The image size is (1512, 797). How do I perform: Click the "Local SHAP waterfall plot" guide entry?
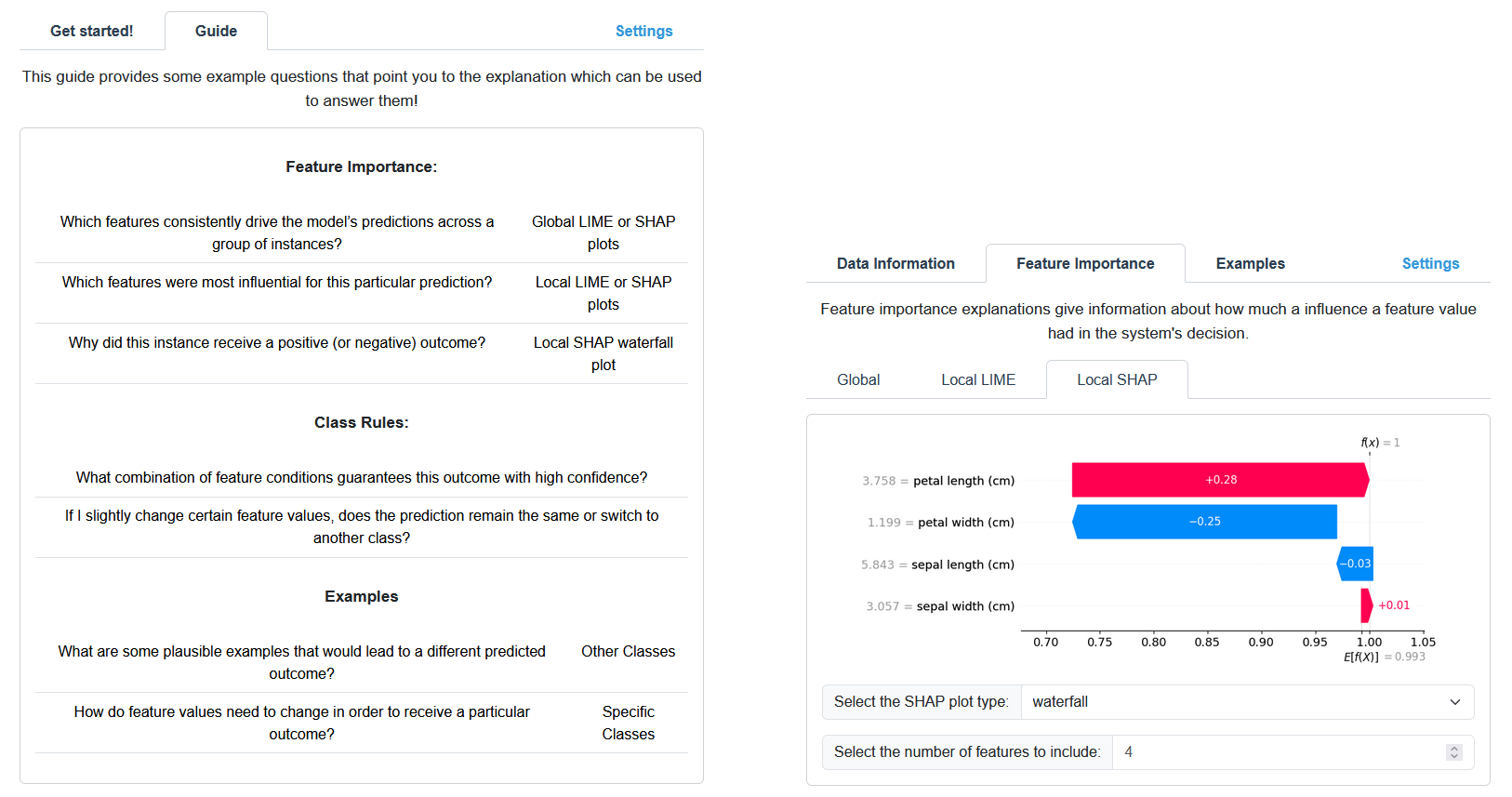click(603, 353)
